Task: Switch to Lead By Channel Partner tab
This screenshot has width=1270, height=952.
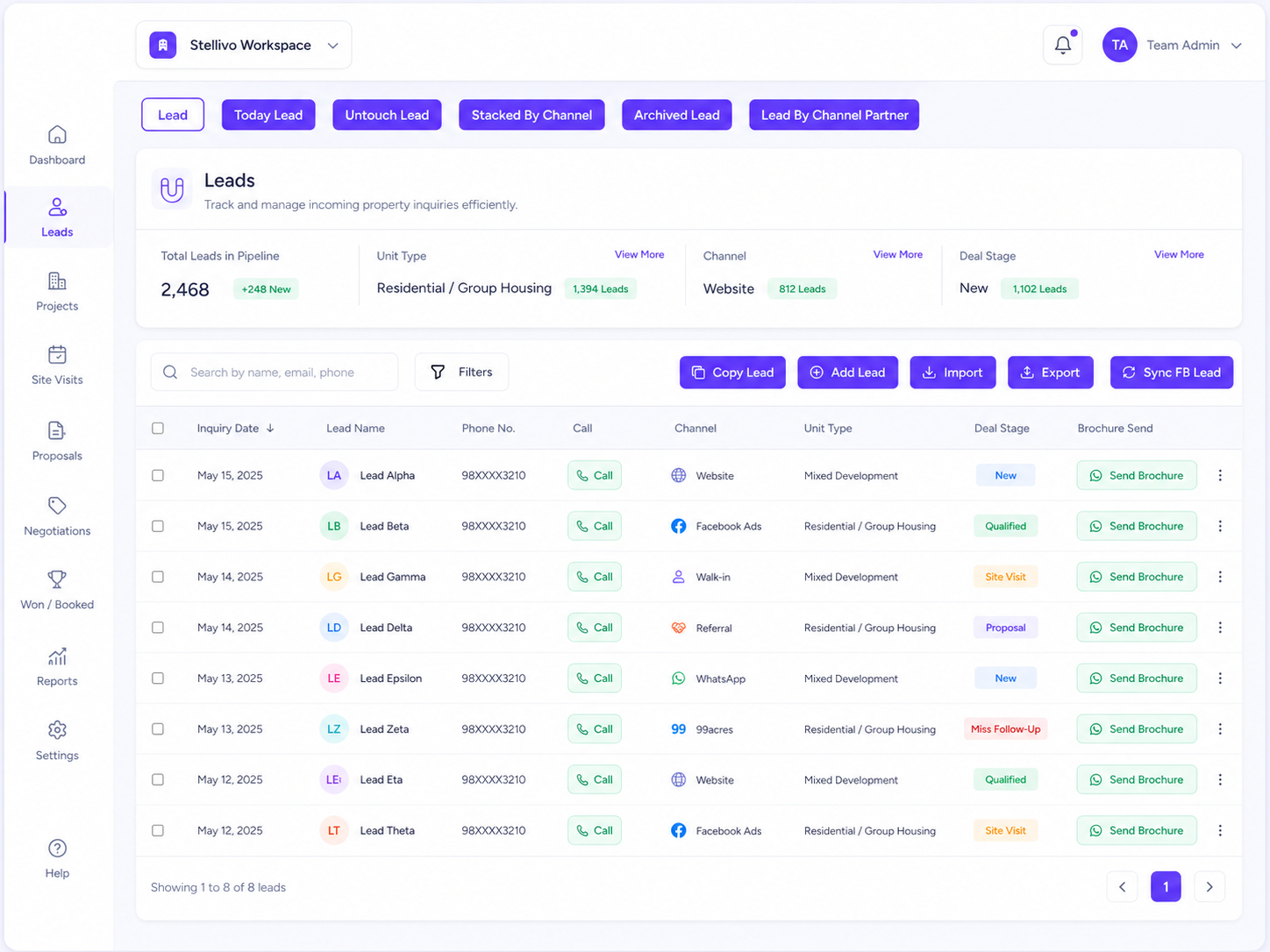Action: (834, 115)
